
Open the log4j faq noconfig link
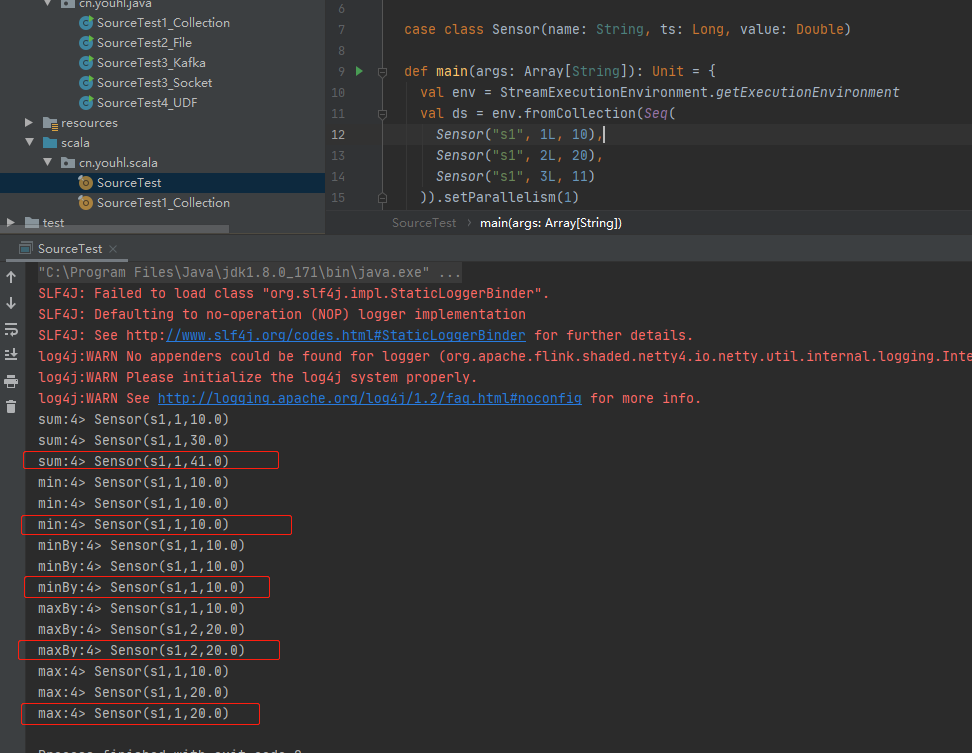click(x=369, y=399)
